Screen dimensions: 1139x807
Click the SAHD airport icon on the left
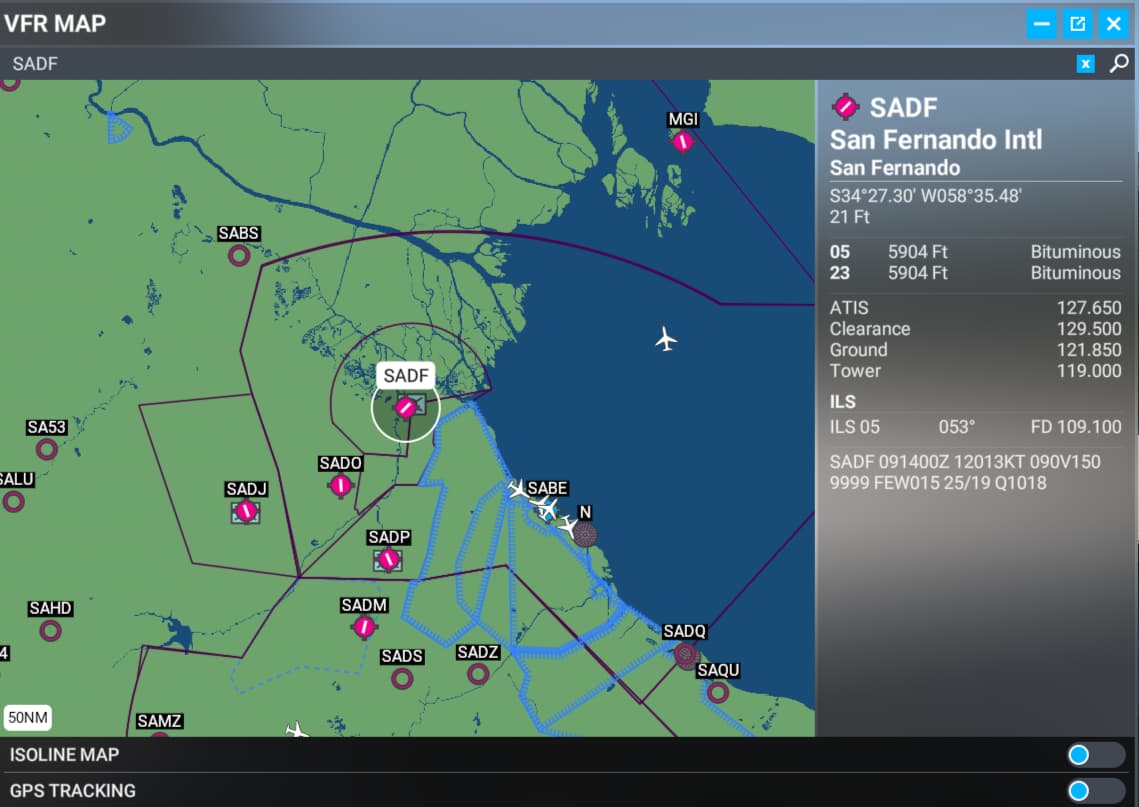(x=49, y=630)
